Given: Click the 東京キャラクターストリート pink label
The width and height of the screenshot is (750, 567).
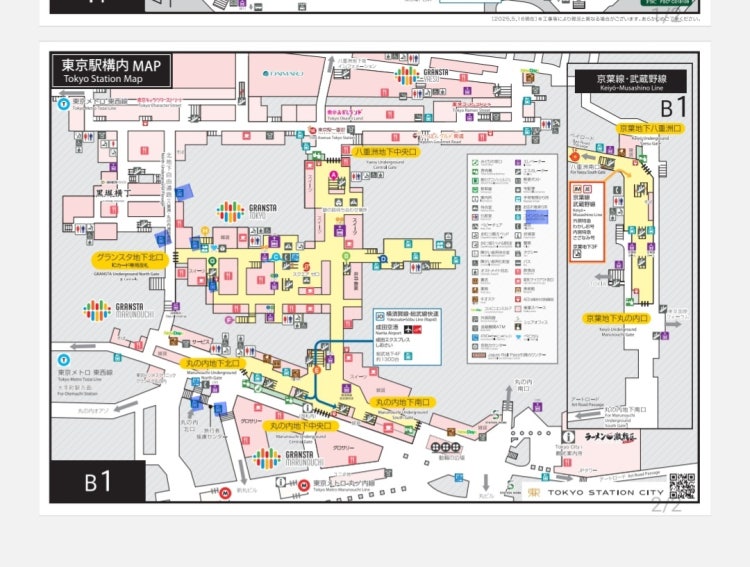Looking at the screenshot, I should pos(160,100).
